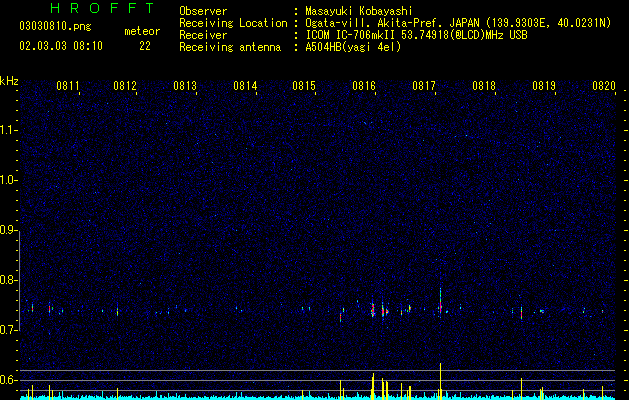Image resolution: width=629 pixels, height=400 pixels.
Task: Click the Receiving Location label
Action: (233, 23)
